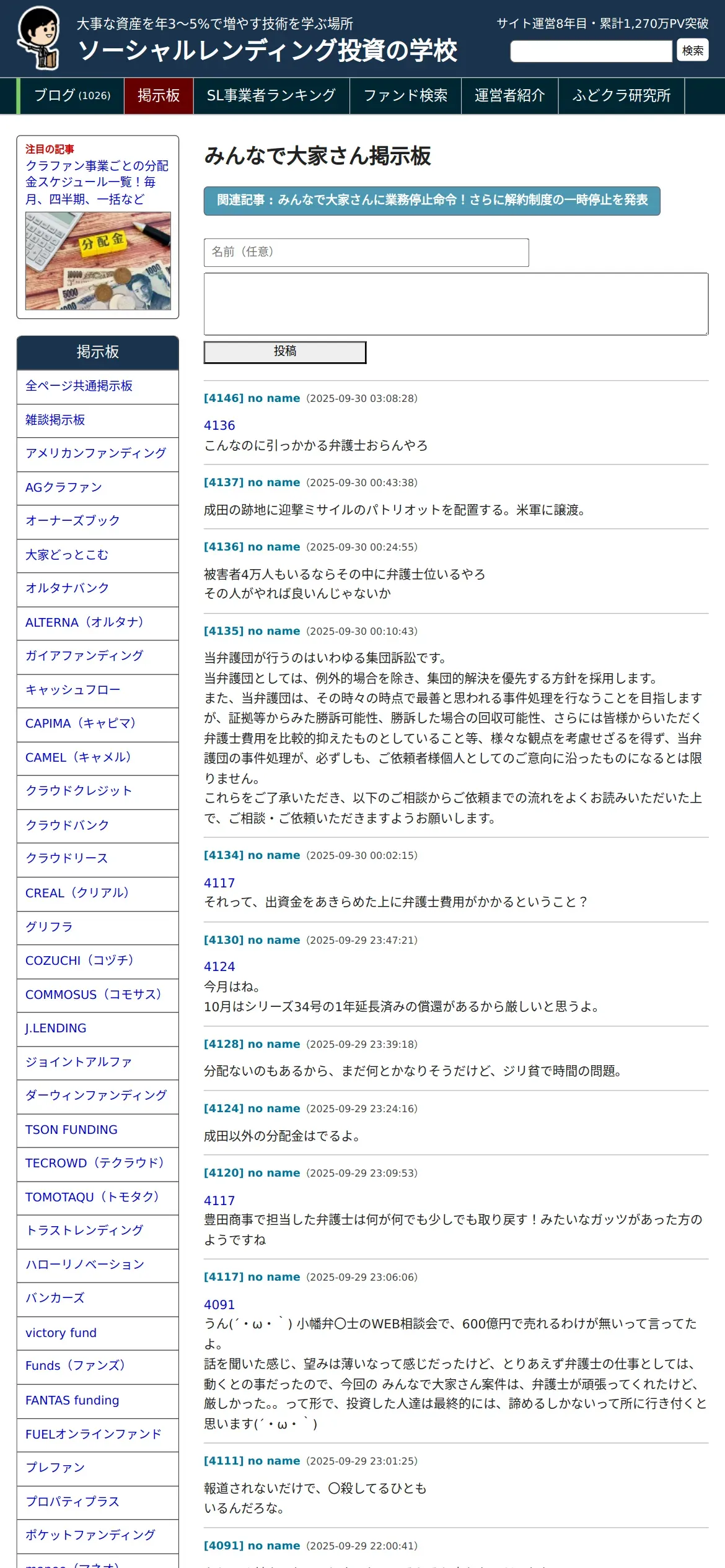Open TECROWD（テクラウド） board
Image resolution: width=725 pixels, height=1568 pixels.
[x=98, y=1164]
